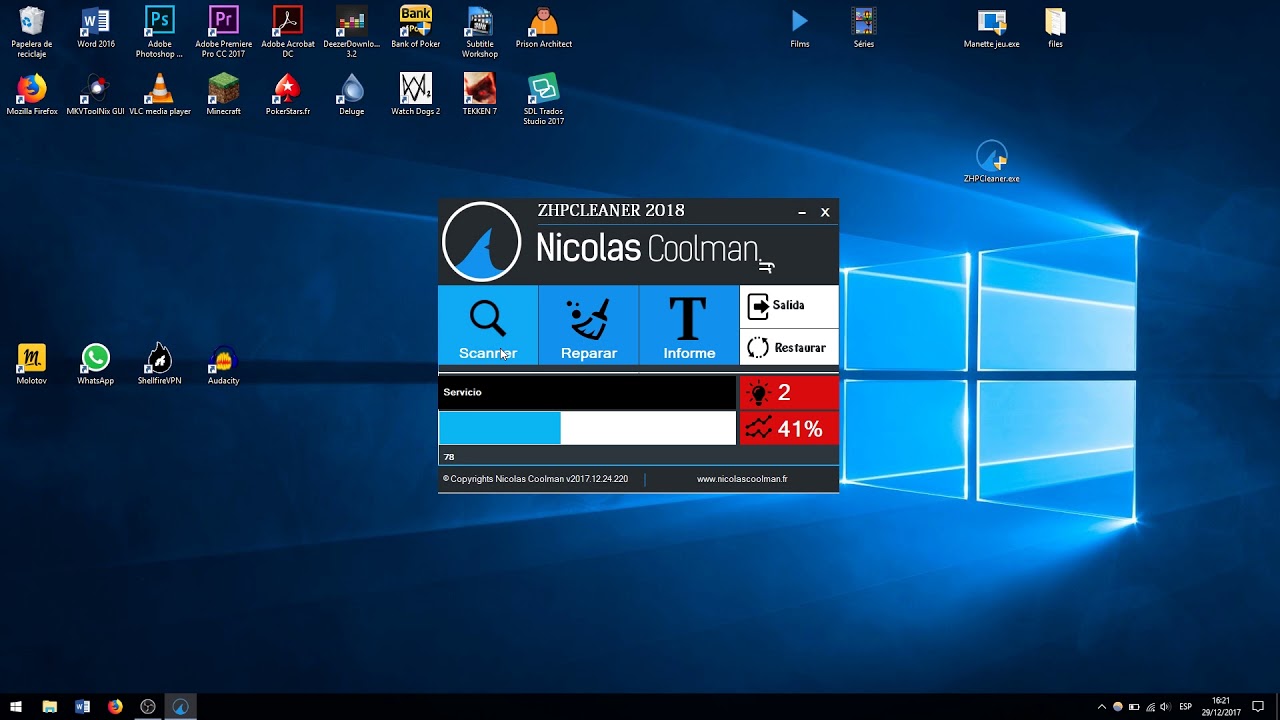
Task: Select the Minecraft desktop shortcut
Action: coord(224,95)
